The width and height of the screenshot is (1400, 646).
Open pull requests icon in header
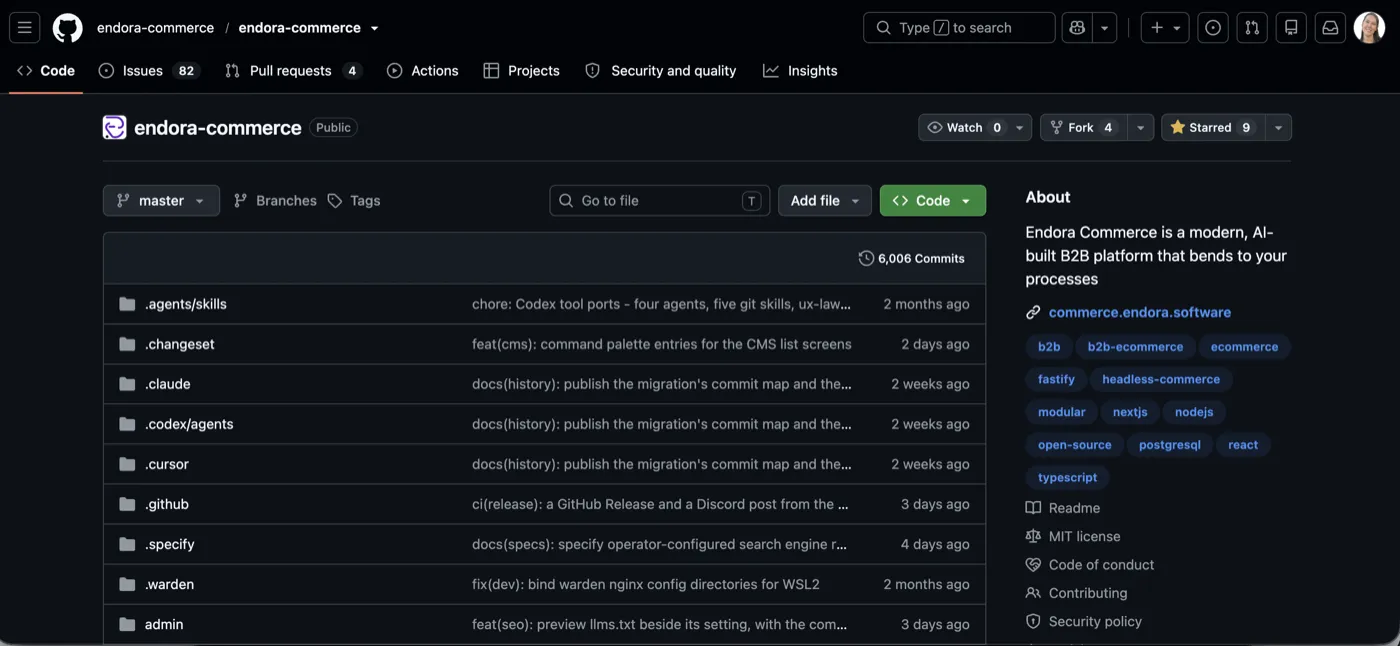click(1252, 28)
